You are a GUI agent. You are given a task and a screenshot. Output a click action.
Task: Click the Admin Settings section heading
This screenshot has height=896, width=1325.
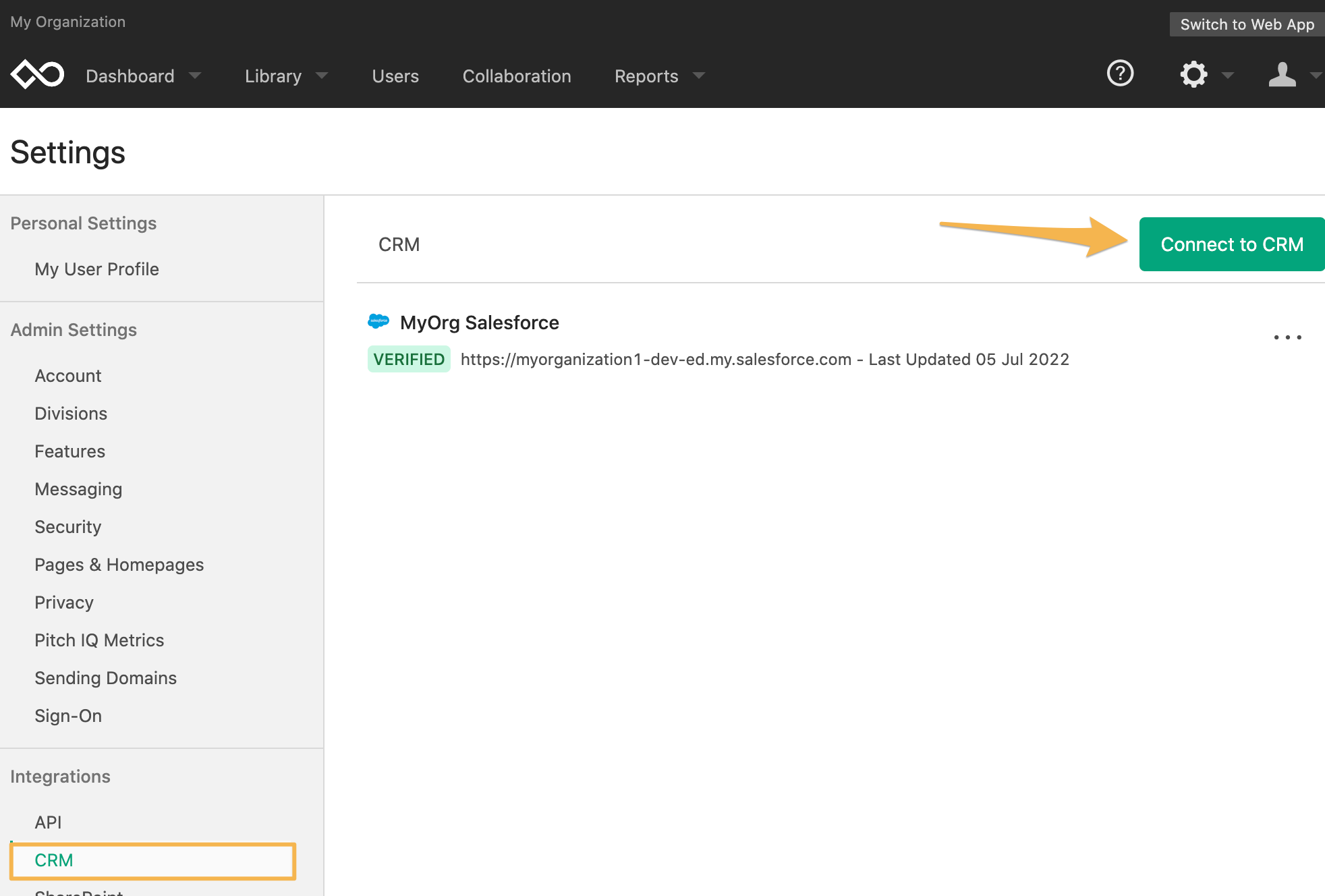click(74, 330)
